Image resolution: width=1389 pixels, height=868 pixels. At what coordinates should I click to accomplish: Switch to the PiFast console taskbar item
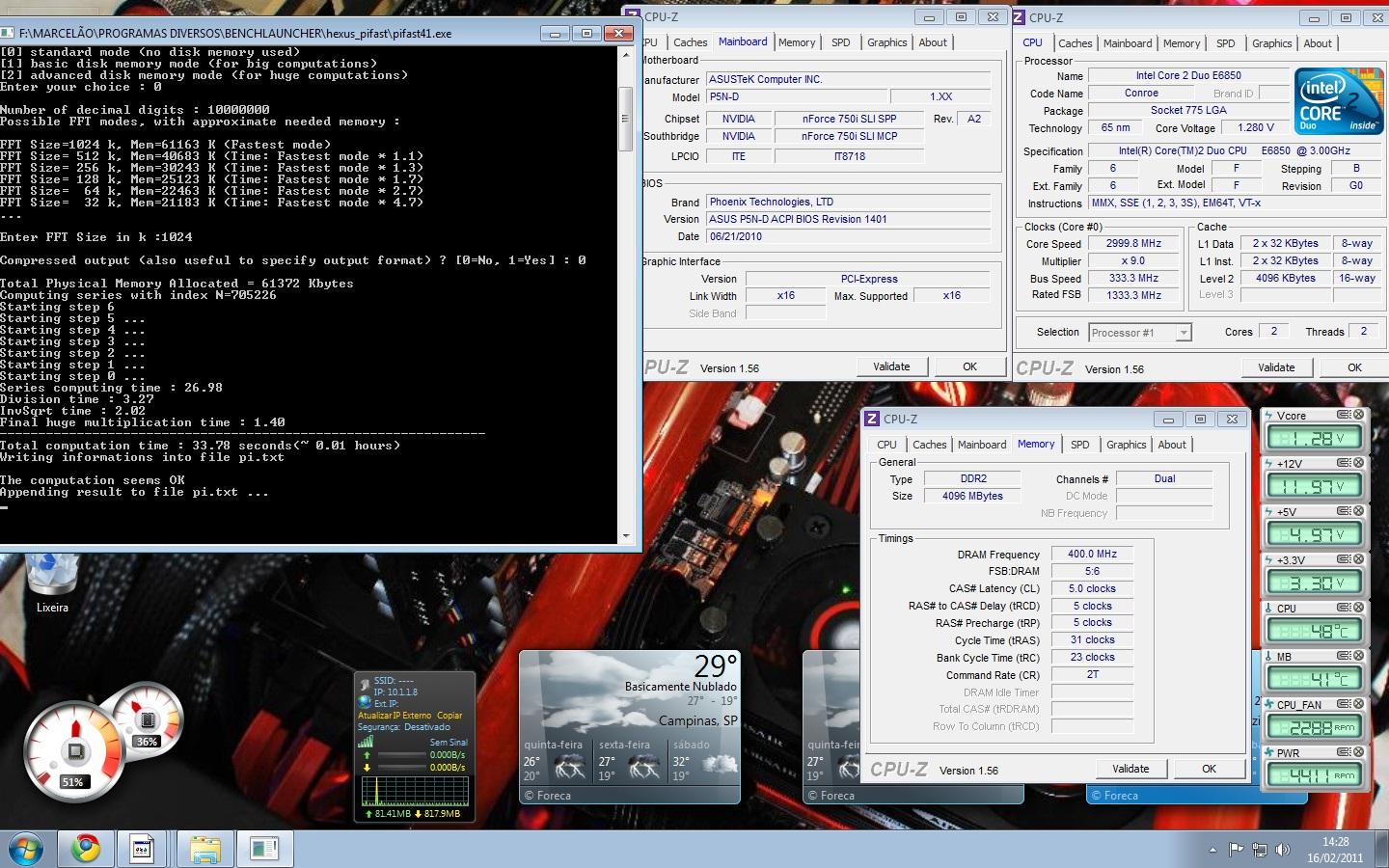(x=143, y=849)
